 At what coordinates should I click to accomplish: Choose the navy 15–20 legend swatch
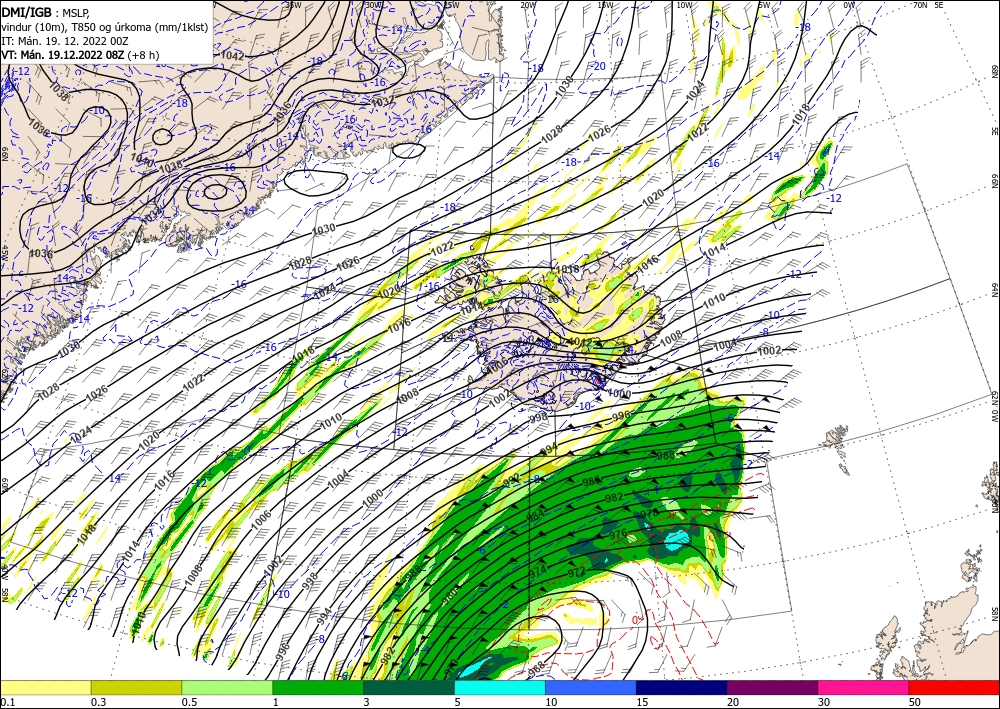pyautogui.click(x=682, y=687)
